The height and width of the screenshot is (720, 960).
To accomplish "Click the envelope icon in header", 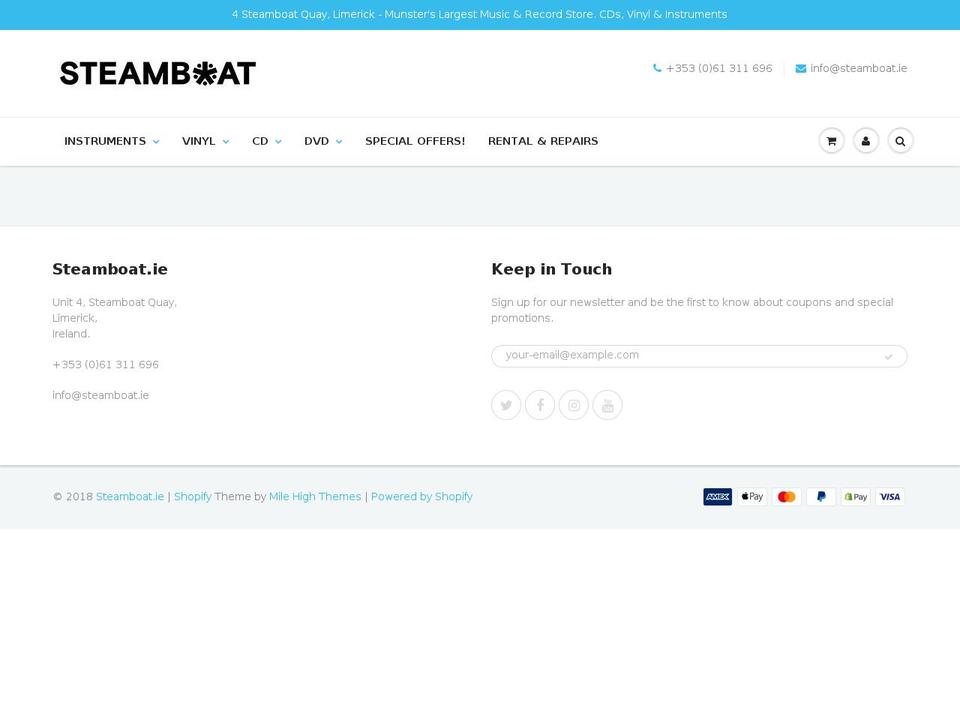I will point(801,69).
